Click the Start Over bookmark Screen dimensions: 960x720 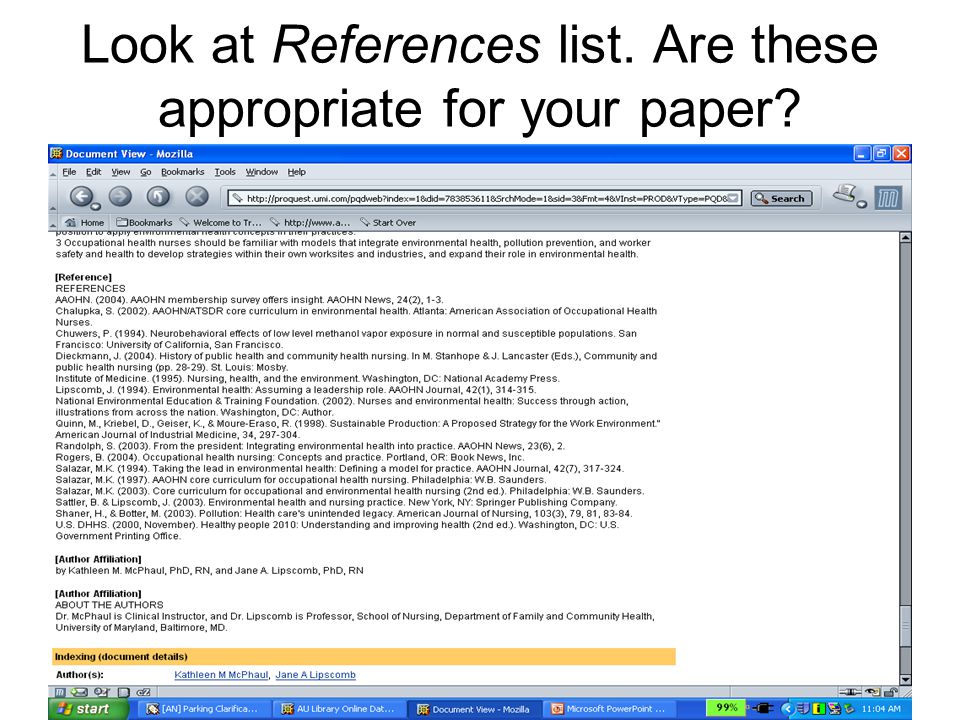pyautogui.click(x=388, y=222)
